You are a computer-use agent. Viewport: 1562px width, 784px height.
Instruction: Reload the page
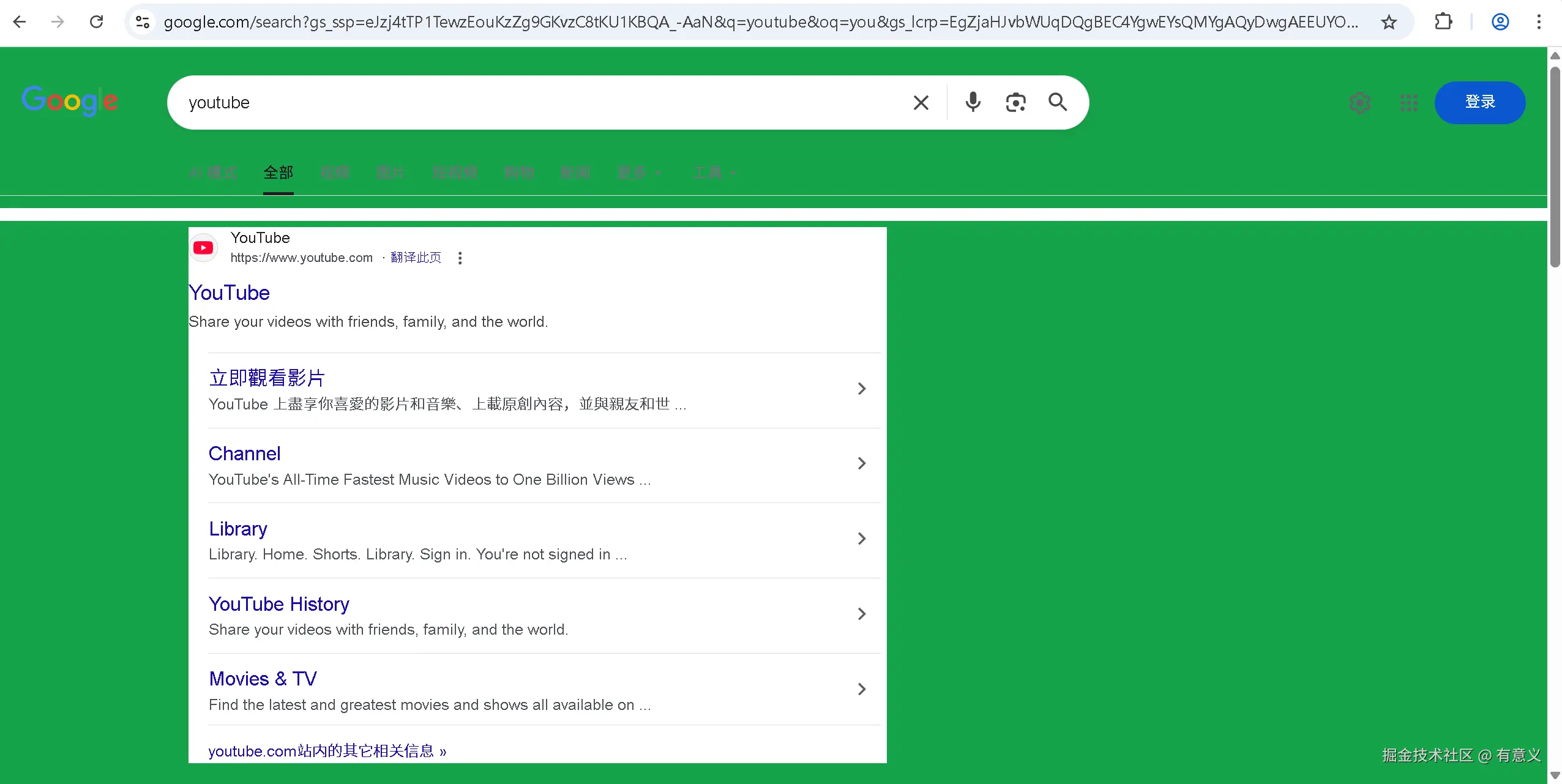coord(96,23)
